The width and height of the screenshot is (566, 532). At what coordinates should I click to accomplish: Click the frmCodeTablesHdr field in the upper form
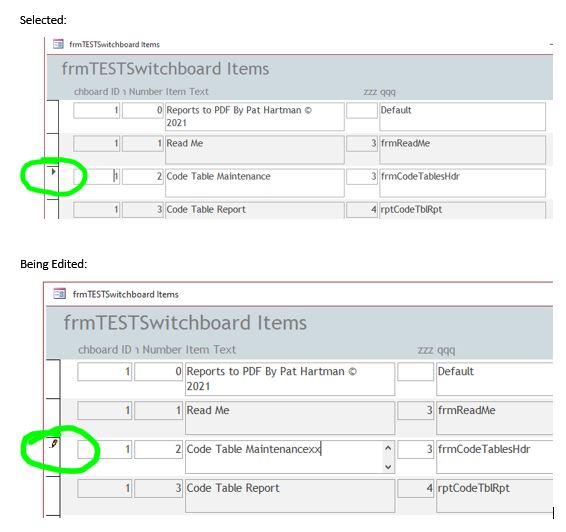click(462, 183)
